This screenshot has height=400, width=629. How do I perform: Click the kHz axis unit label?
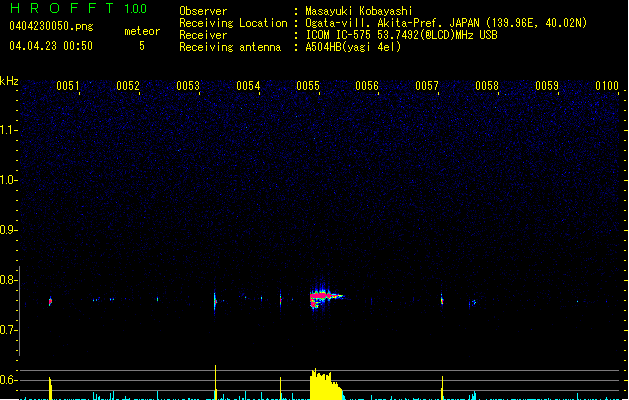9,81
